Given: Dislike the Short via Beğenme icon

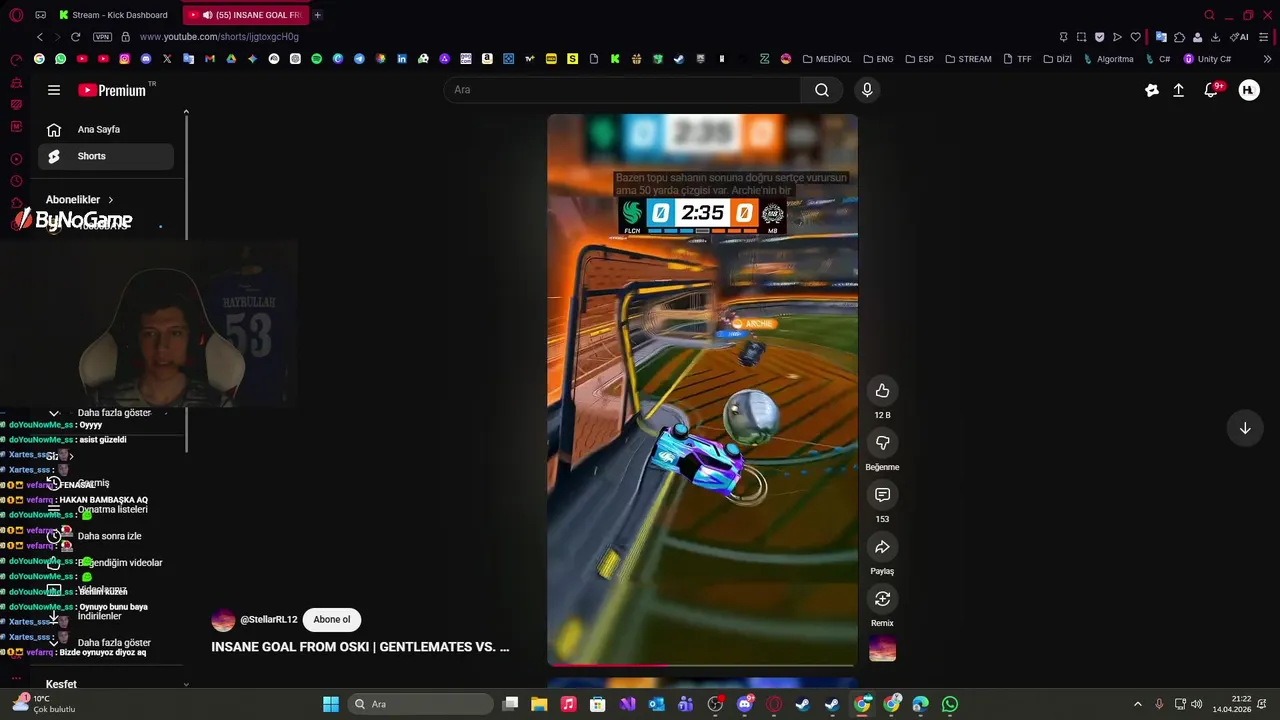Looking at the screenshot, I should pos(882,443).
